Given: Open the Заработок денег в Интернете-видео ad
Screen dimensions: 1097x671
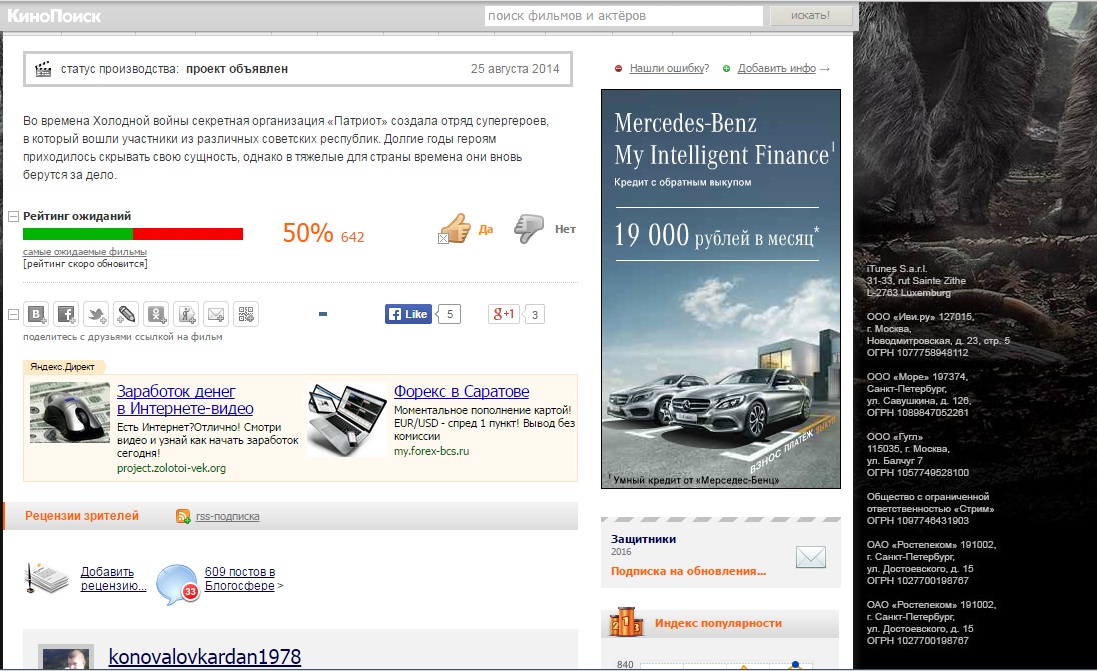Looking at the screenshot, I should pos(185,400).
